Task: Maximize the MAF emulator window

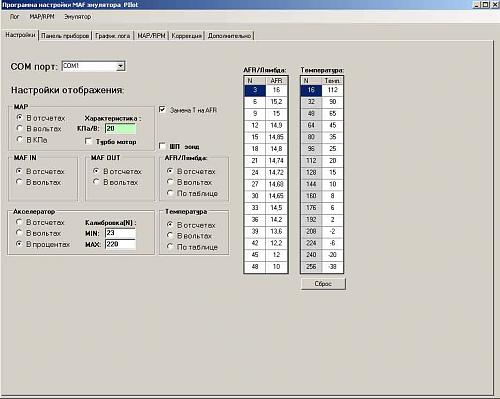Action: [486, 5]
